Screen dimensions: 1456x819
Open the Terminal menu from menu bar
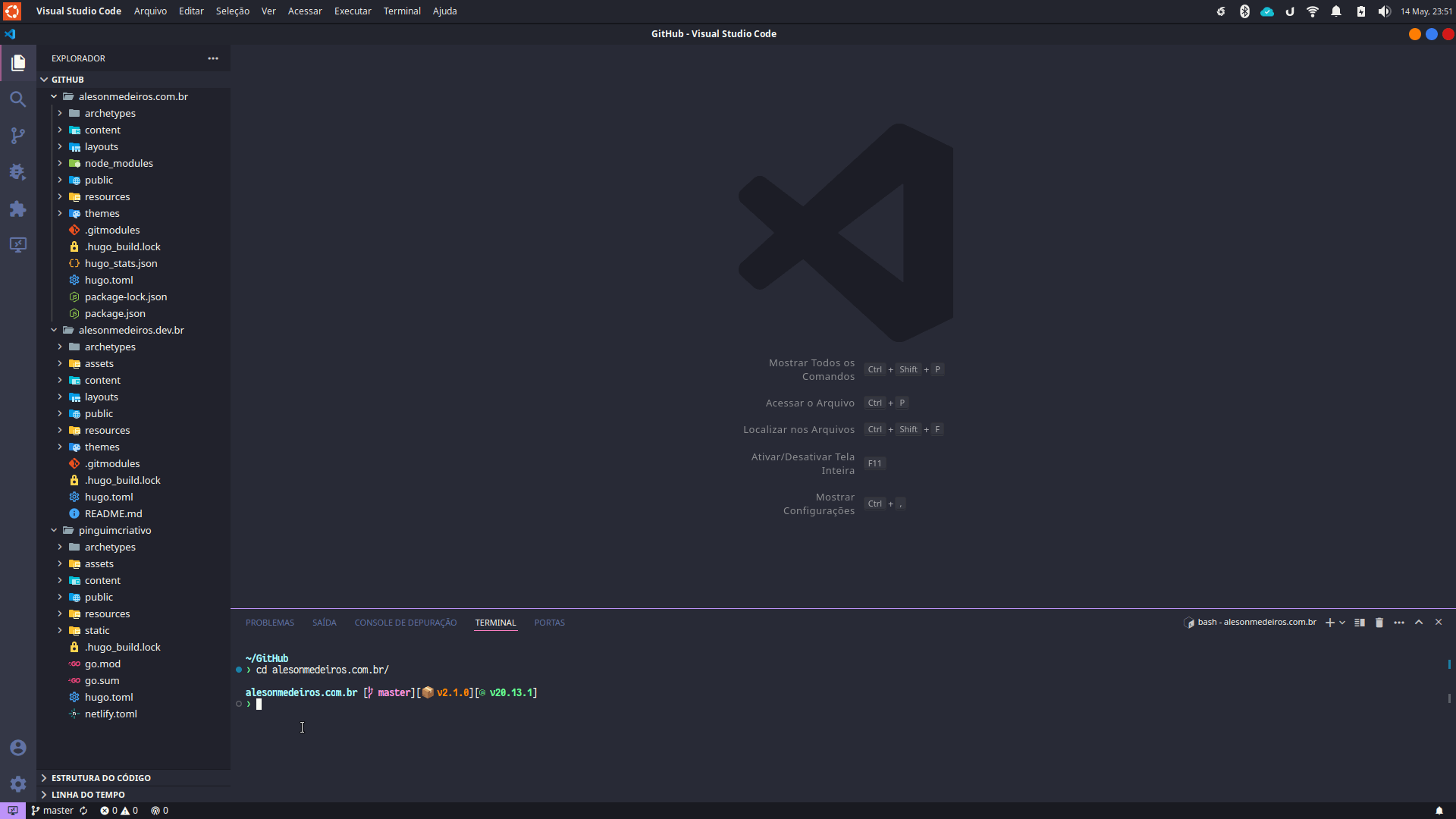(x=400, y=11)
